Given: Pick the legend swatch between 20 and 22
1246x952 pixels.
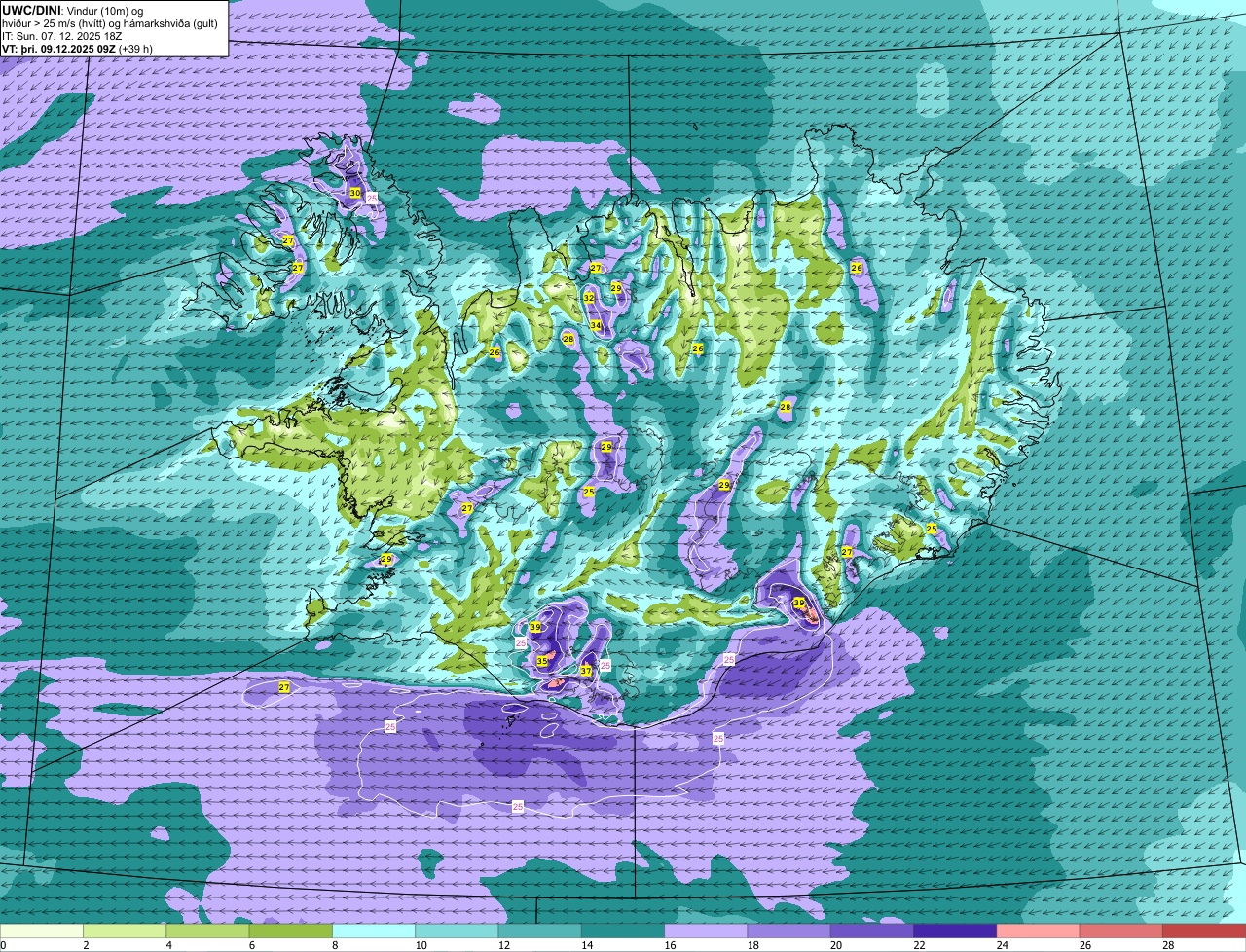Looking at the screenshot, I should tap(872, 932).
